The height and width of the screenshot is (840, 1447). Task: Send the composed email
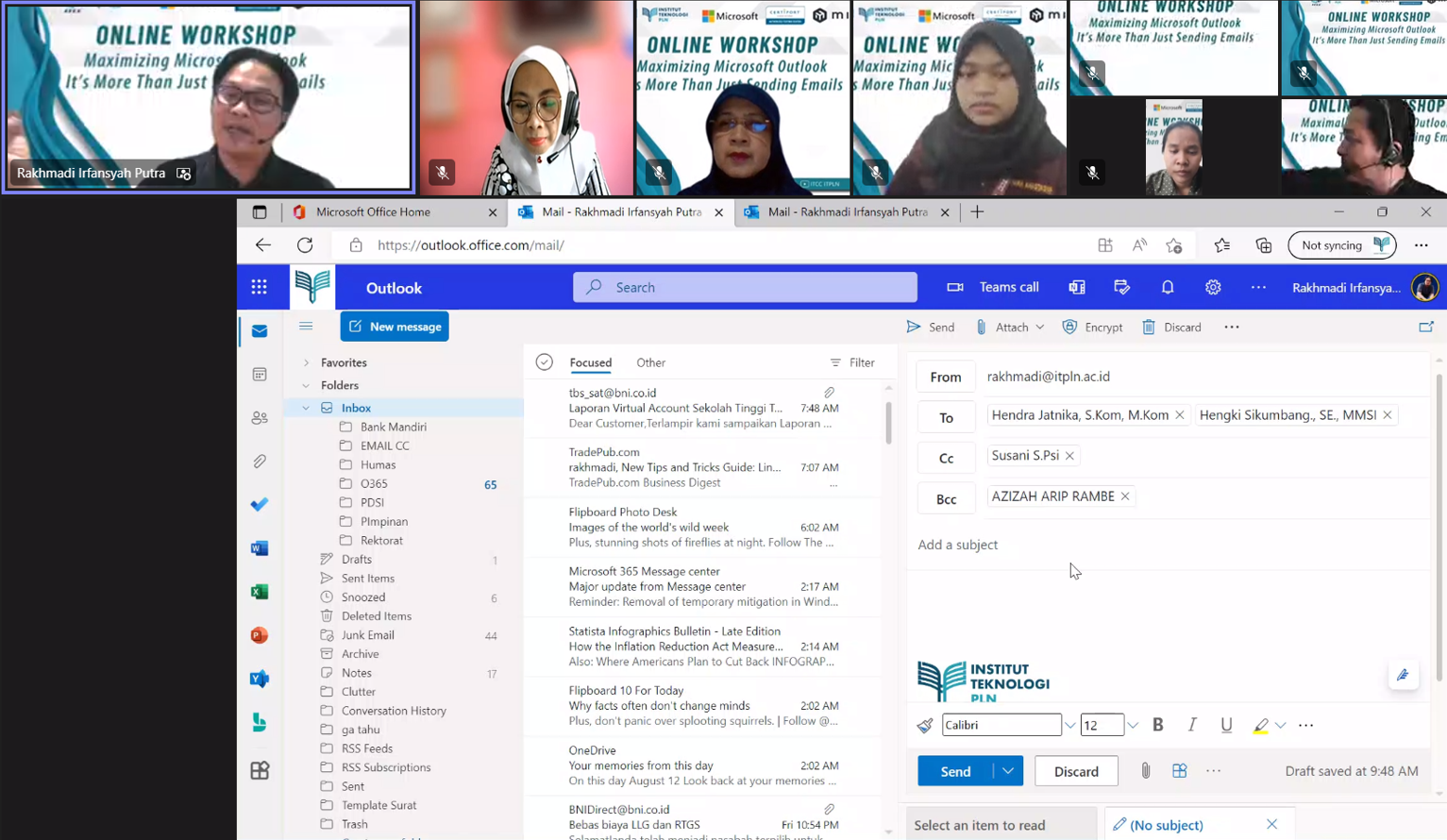954,771
